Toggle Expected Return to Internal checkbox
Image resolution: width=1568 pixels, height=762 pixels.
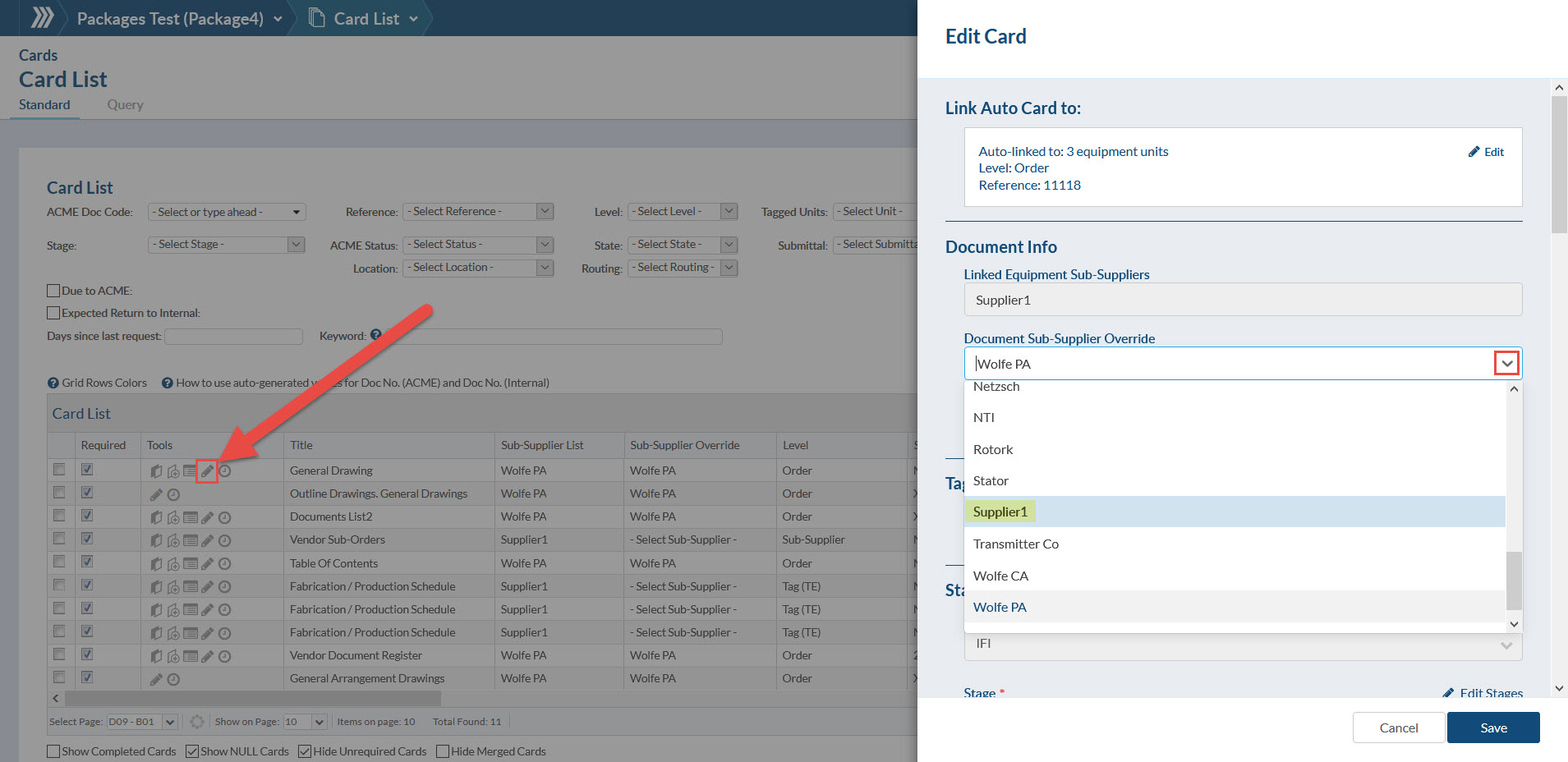[53, 313]
